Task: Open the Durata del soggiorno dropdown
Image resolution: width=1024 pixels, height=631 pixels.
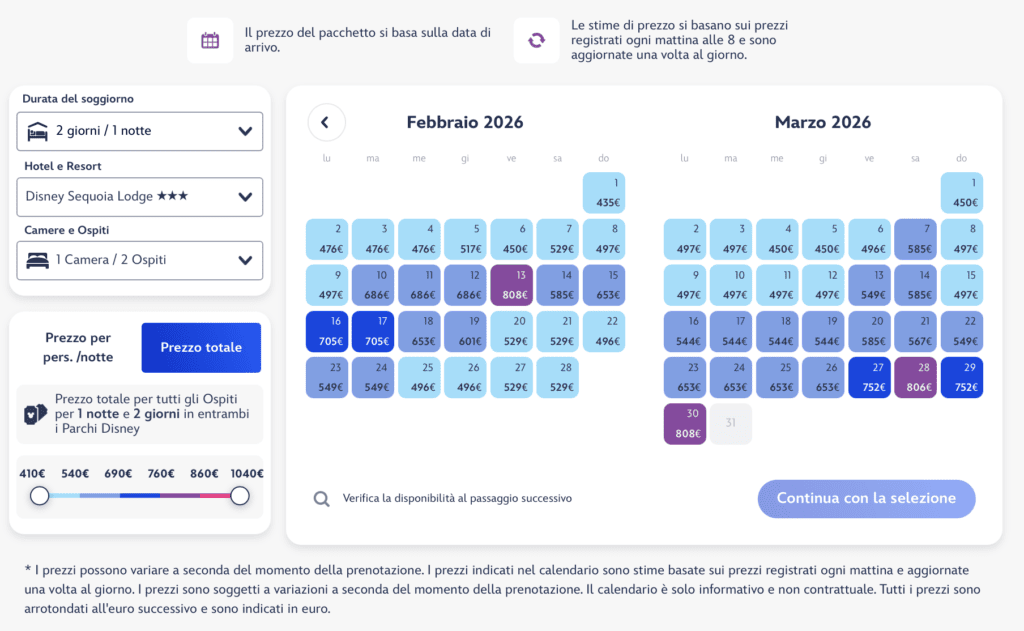Action: click(x=140, y=131)
